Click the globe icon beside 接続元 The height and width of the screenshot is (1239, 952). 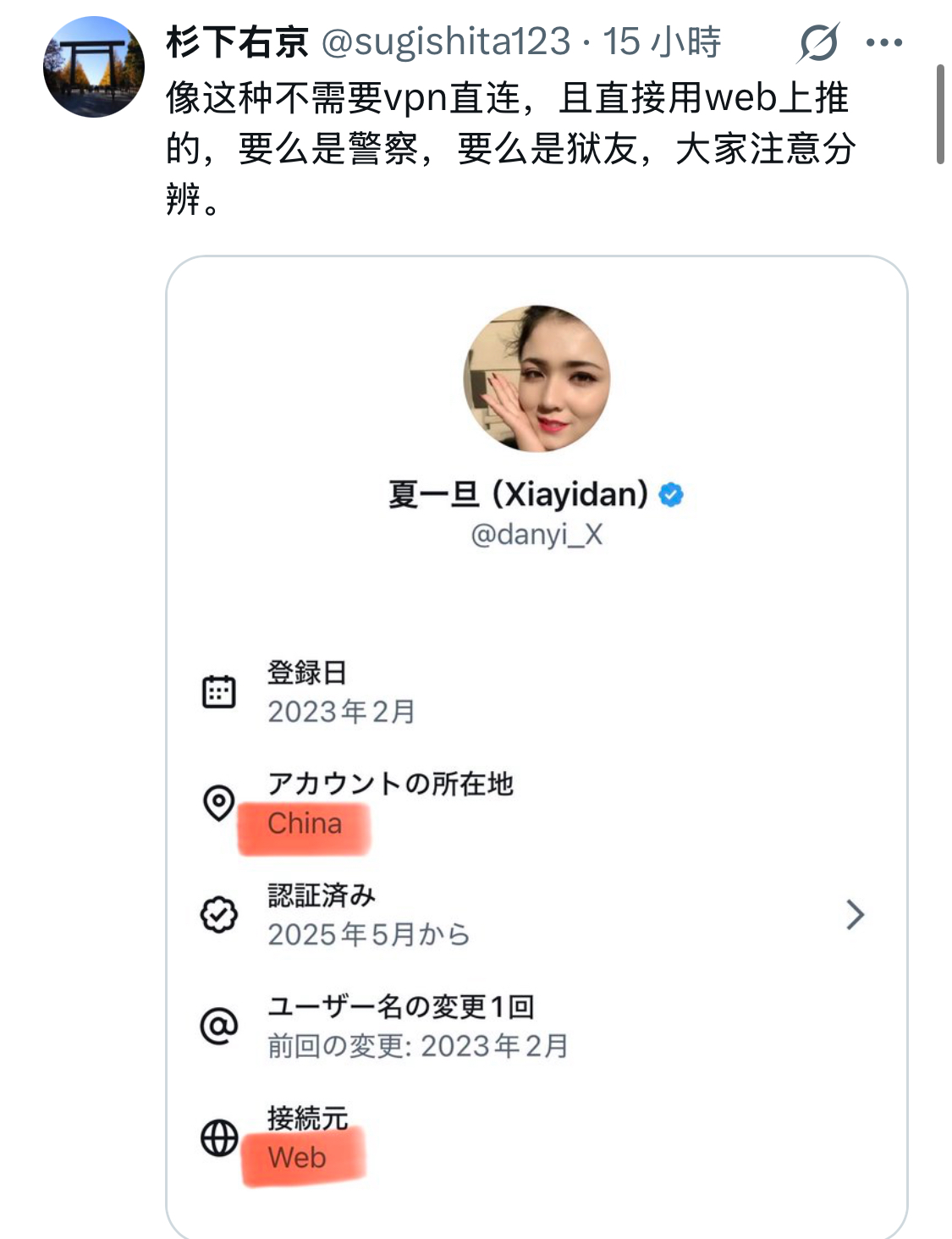(218, 1137)
